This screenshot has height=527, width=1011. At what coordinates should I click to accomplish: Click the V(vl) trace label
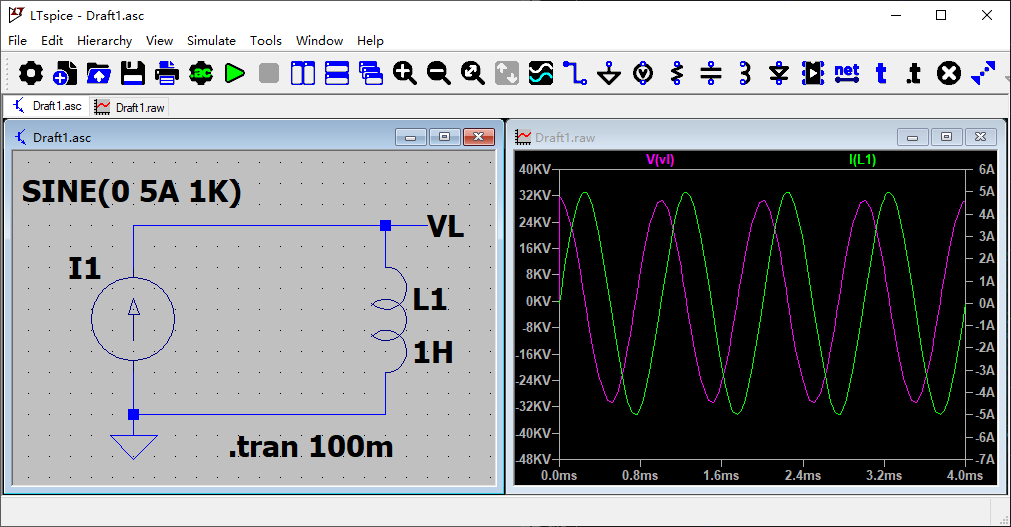(x=660, y=159)
